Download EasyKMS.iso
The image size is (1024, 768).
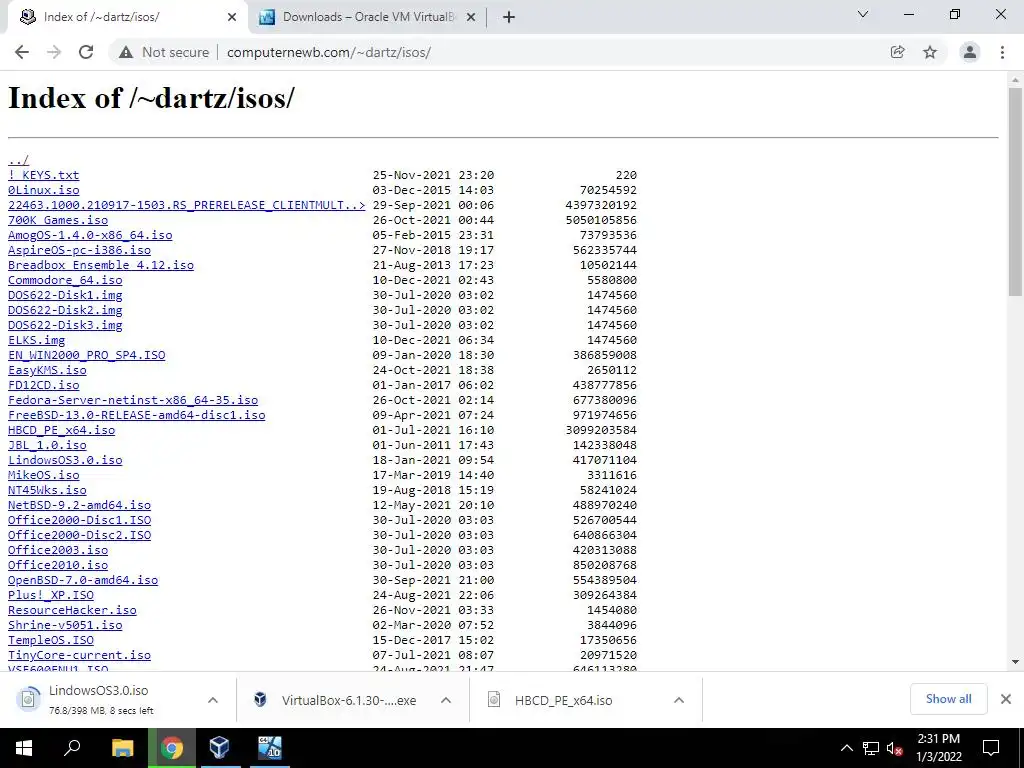point(47,370)
